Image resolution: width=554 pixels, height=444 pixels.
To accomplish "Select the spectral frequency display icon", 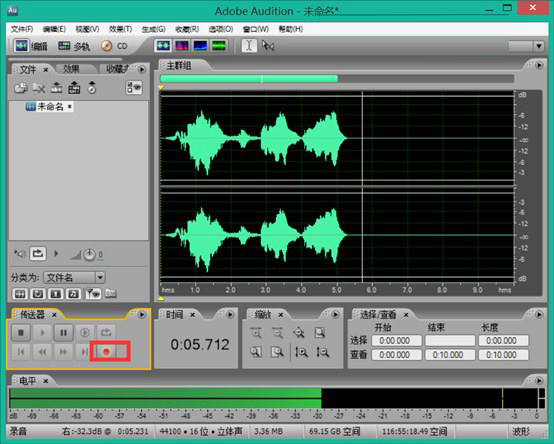I will point(181,46).
